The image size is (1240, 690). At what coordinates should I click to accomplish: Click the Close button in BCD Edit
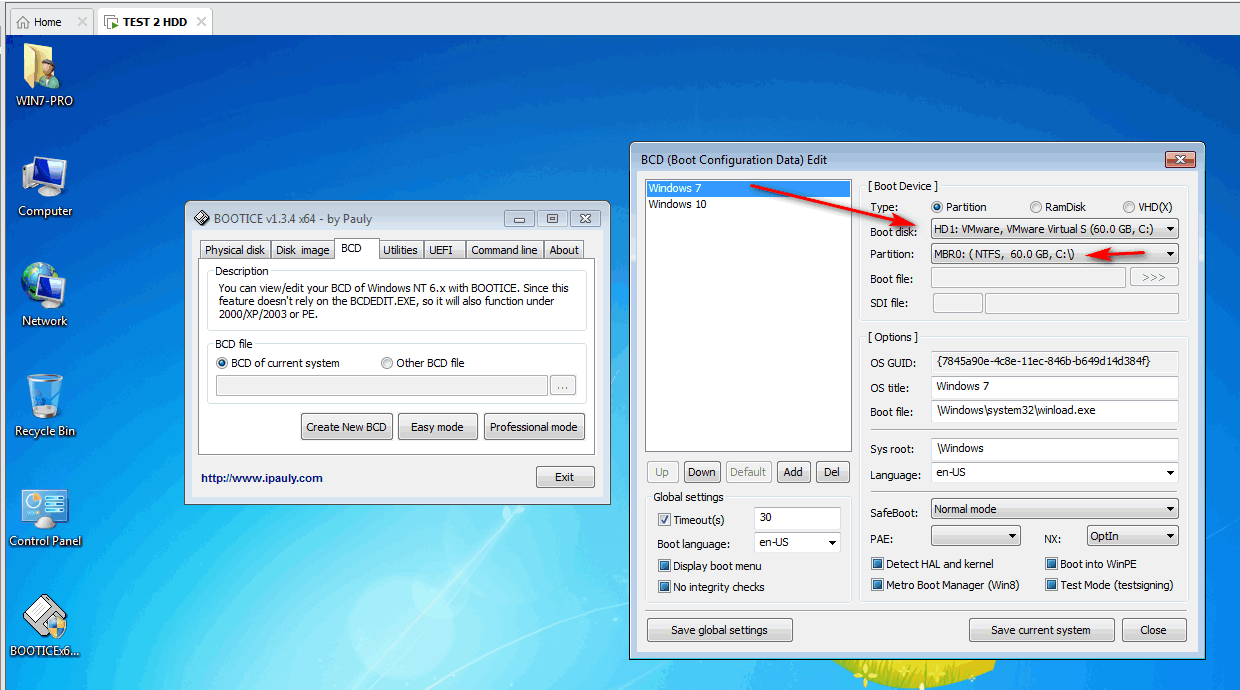(1153, 630)
